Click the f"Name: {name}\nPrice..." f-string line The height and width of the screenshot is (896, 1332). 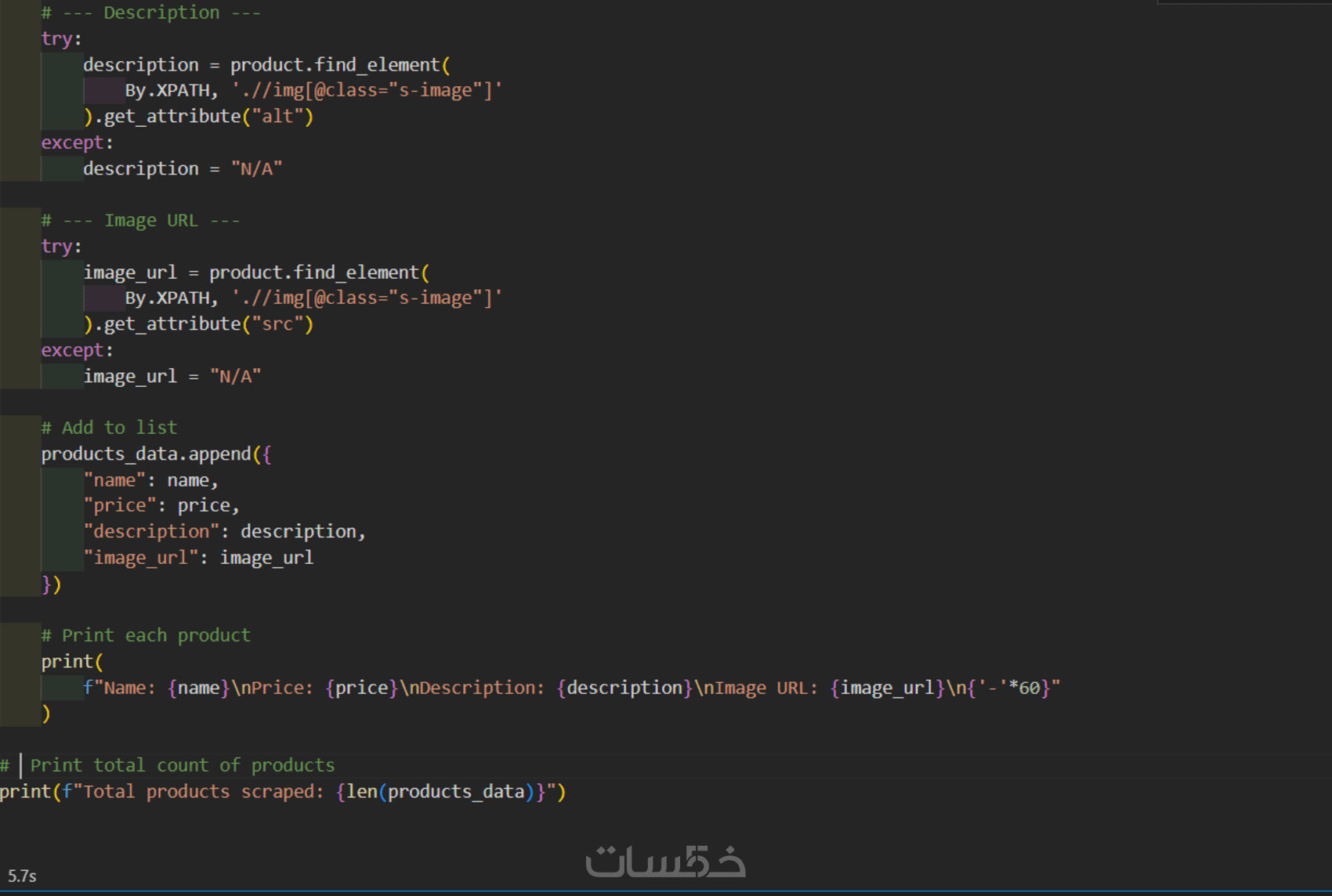(572, 687)
